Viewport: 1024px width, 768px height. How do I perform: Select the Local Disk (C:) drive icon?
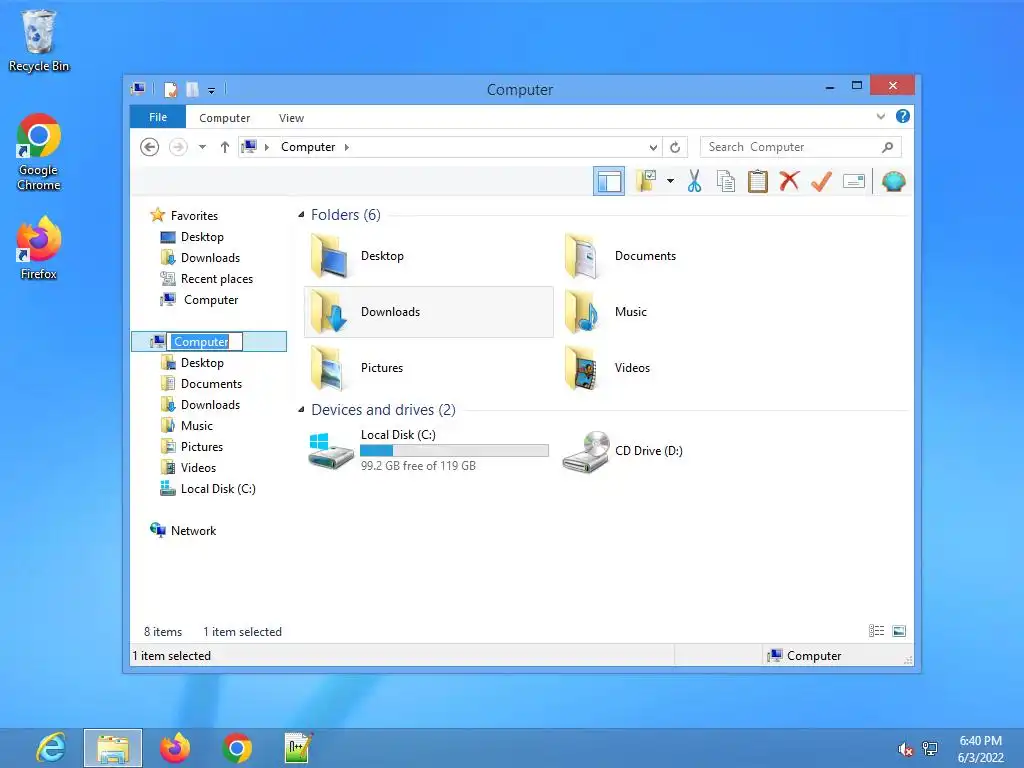click(x=330, y=451)
